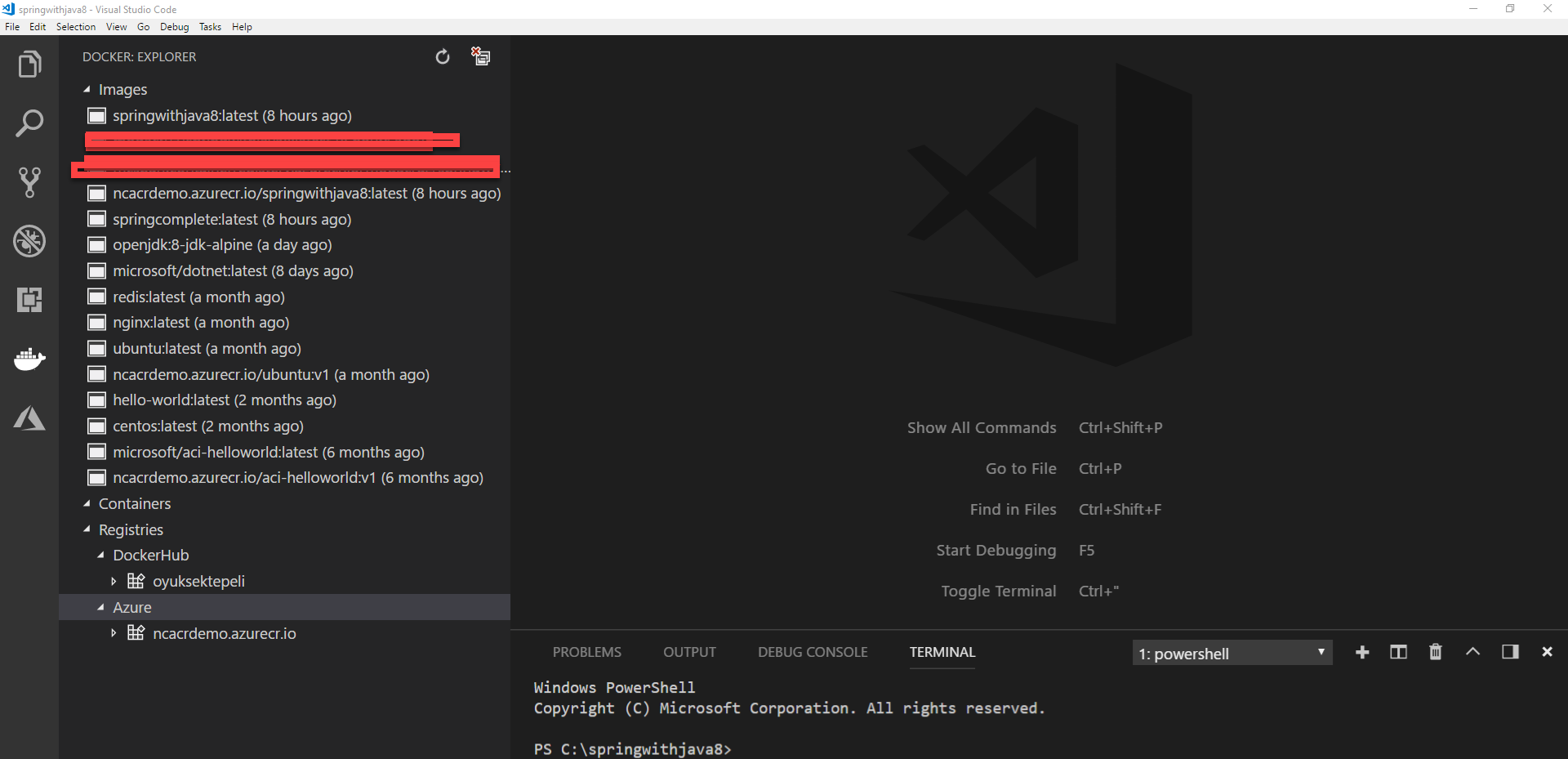Collapse the Images tree section
The height and width of the screenshot is (759, 1568).
(x=87, y=90)
